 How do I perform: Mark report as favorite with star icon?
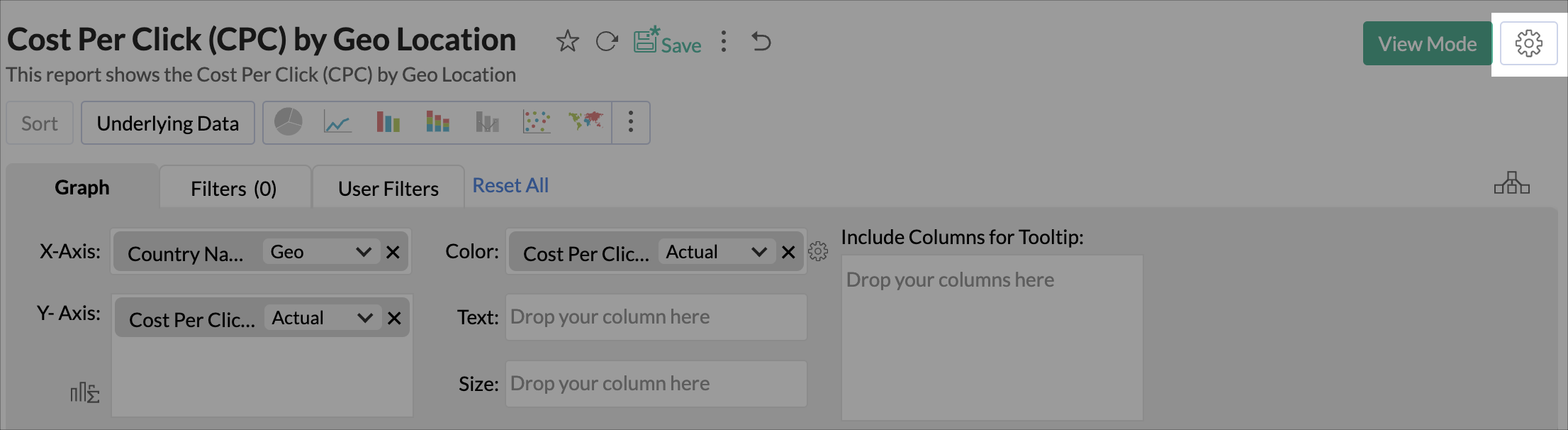[567, 42]
